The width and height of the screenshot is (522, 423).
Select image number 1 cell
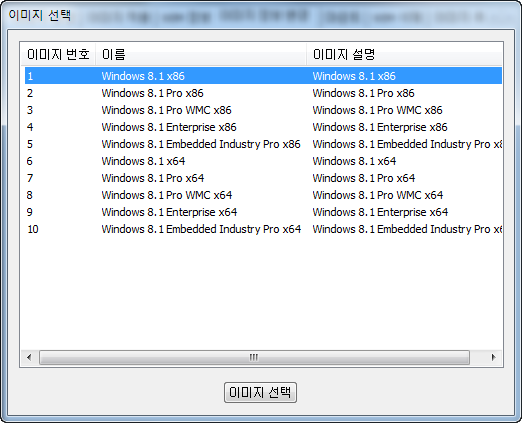(30, 76)
